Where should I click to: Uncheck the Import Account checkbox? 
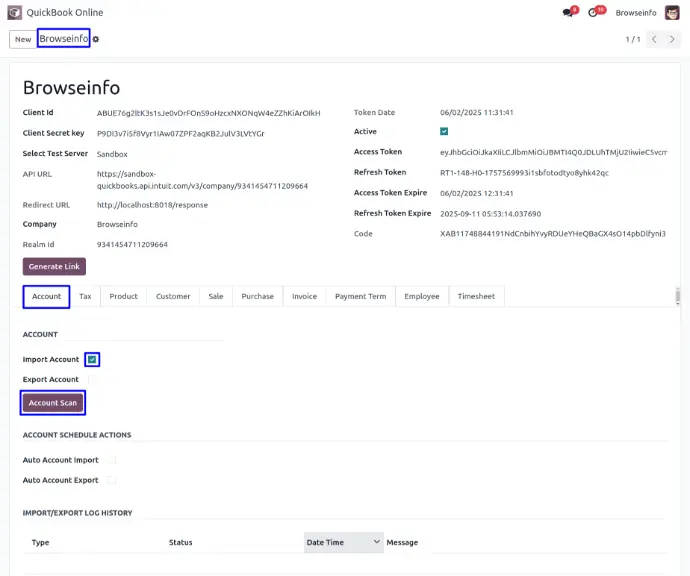[92, 360]
